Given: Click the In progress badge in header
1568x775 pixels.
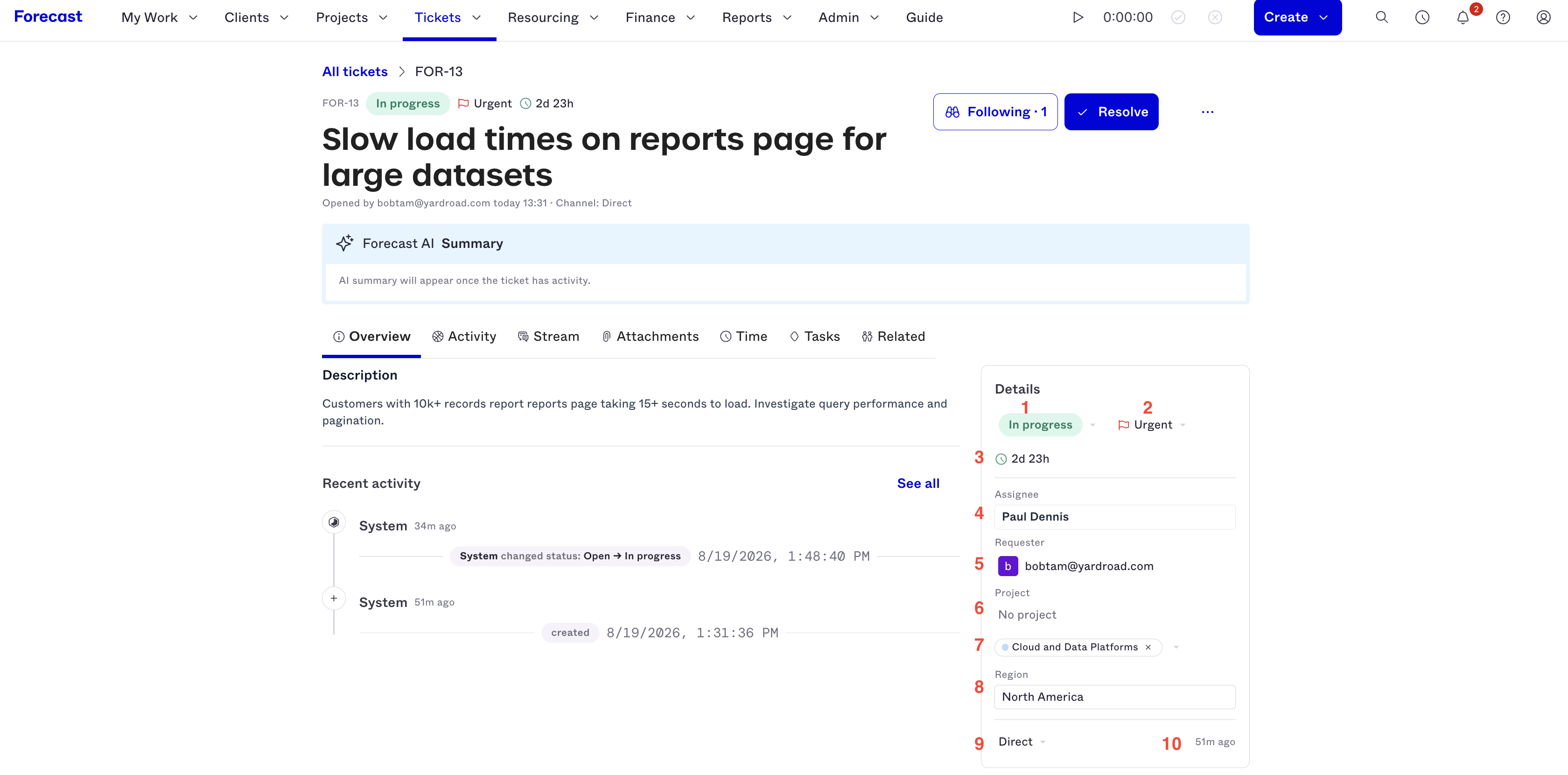Looking at the screenshot, I should click(x=408, y=104).
